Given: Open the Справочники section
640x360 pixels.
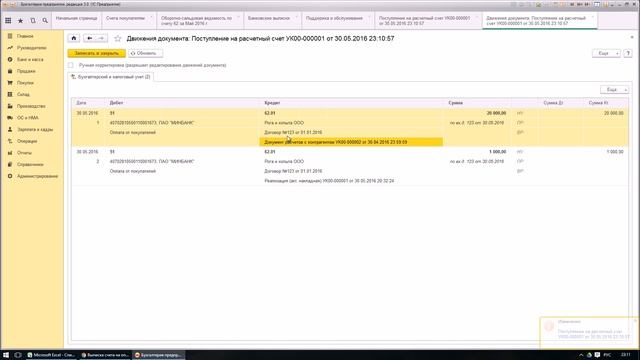Looking at the screenshot, I should 30,164.
